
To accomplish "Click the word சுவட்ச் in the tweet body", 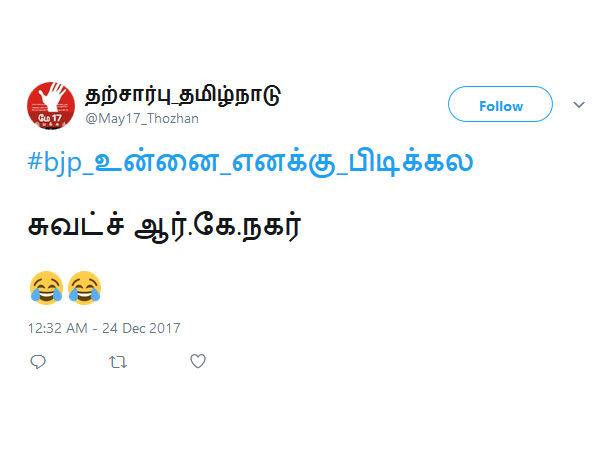I will tap(76, 225).
